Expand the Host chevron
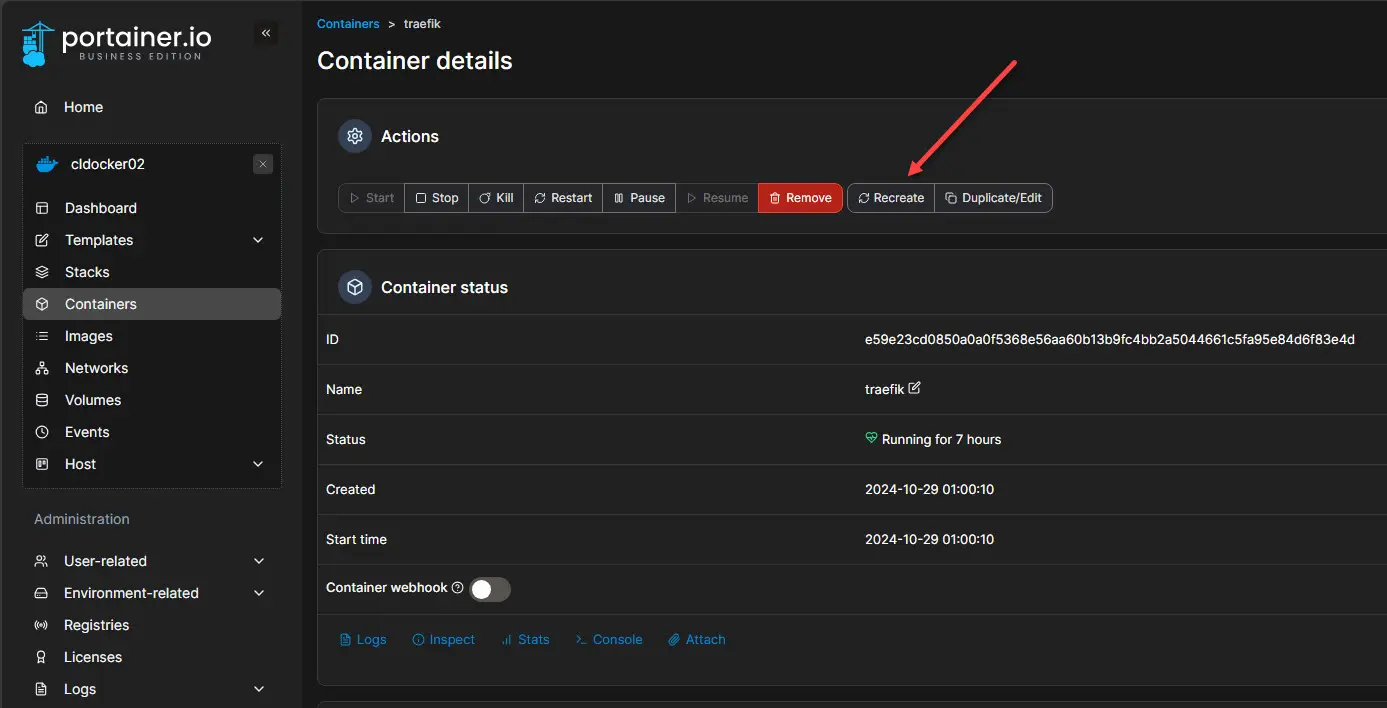 pyautogui.click(x=258, y=464)
